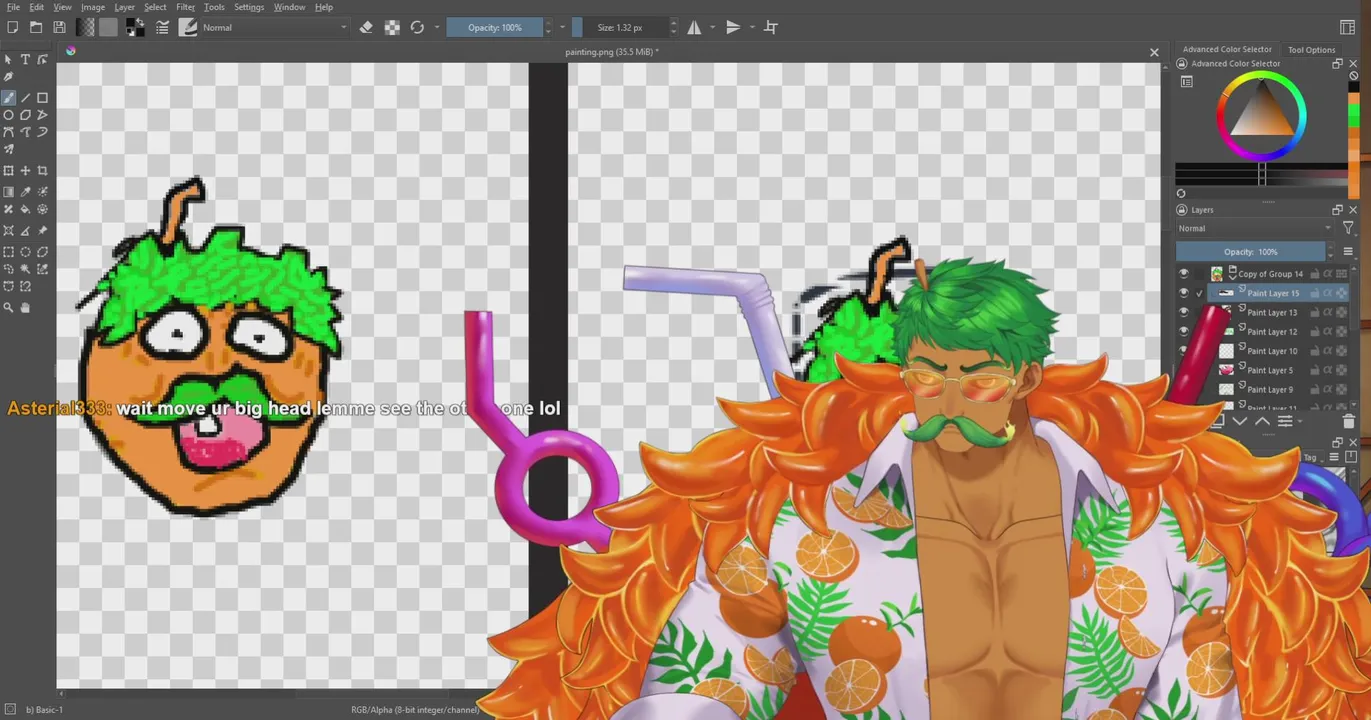Select the Ellipse shape tool
The image size is (1371, 720).
pos(9,115)
